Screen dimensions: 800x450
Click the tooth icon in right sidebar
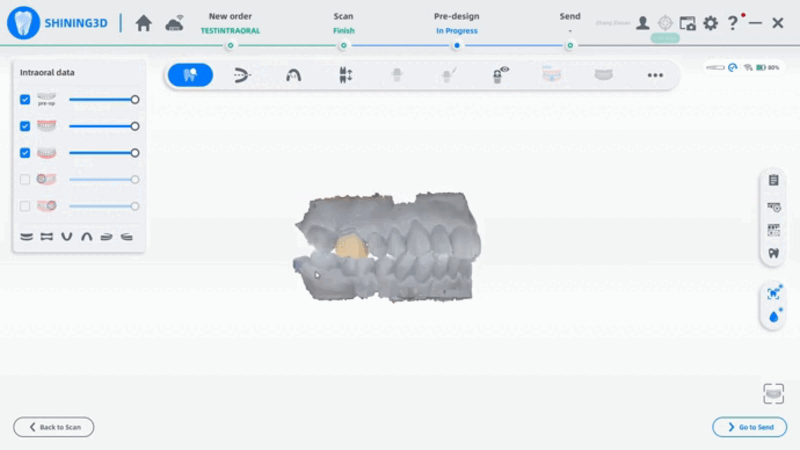(773, 253)
